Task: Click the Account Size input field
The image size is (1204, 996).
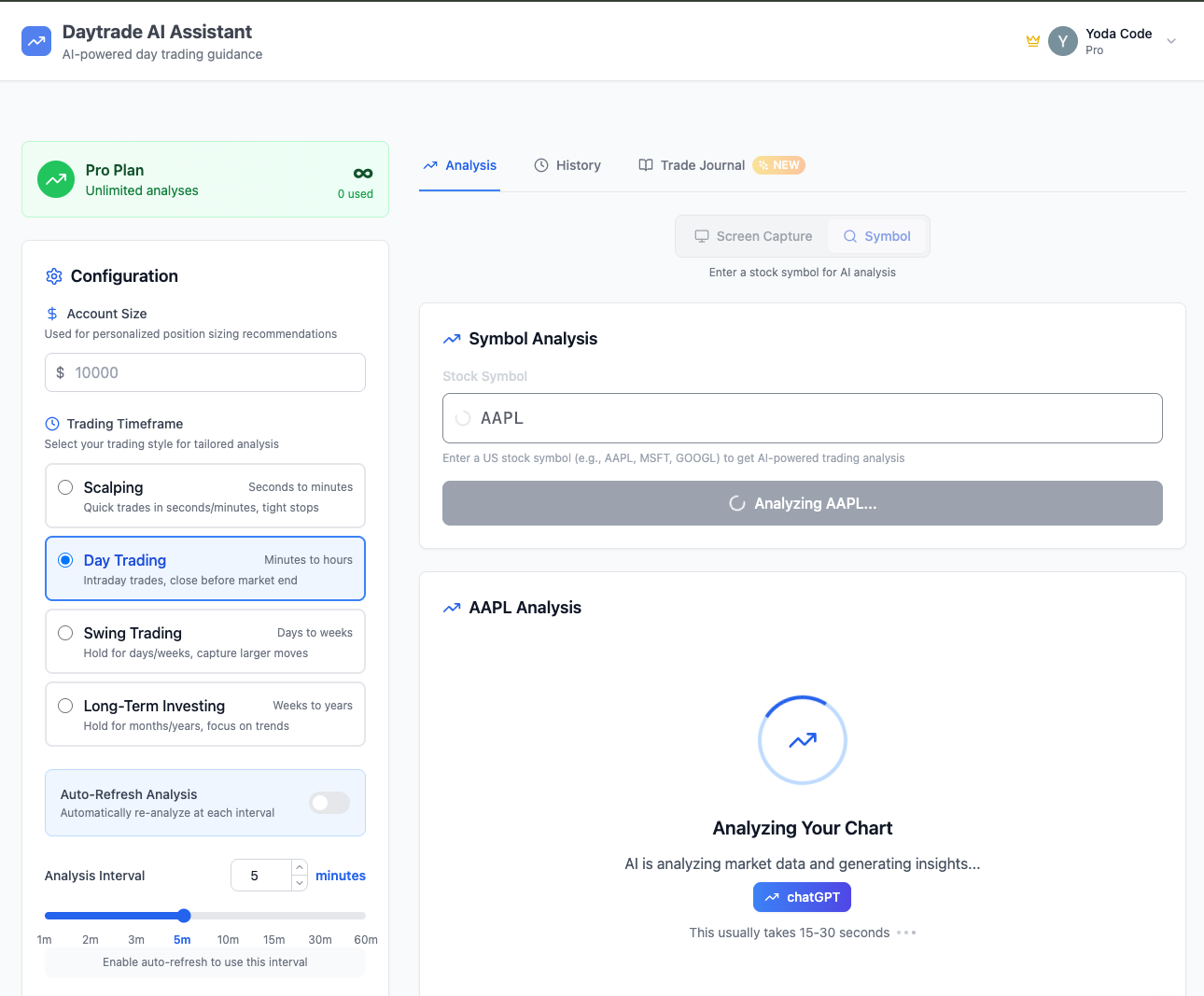Action: [204, 372]
